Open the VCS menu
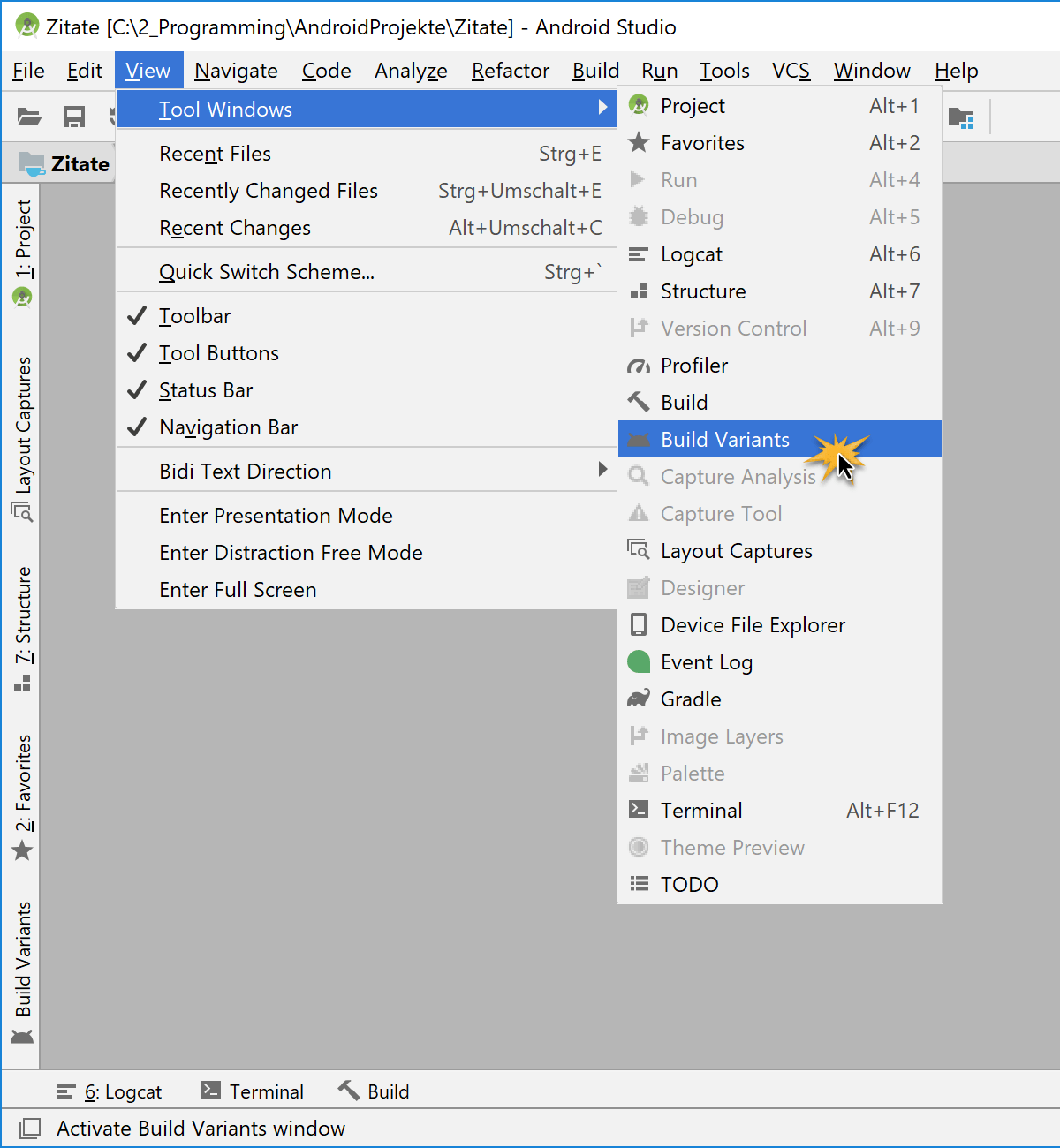Viewport: 1060px width, 1148px height. (791, 71)
